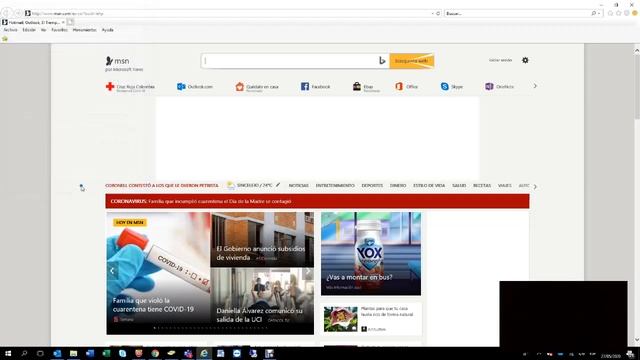Click the taskbar search magnifier

(24, 353)
